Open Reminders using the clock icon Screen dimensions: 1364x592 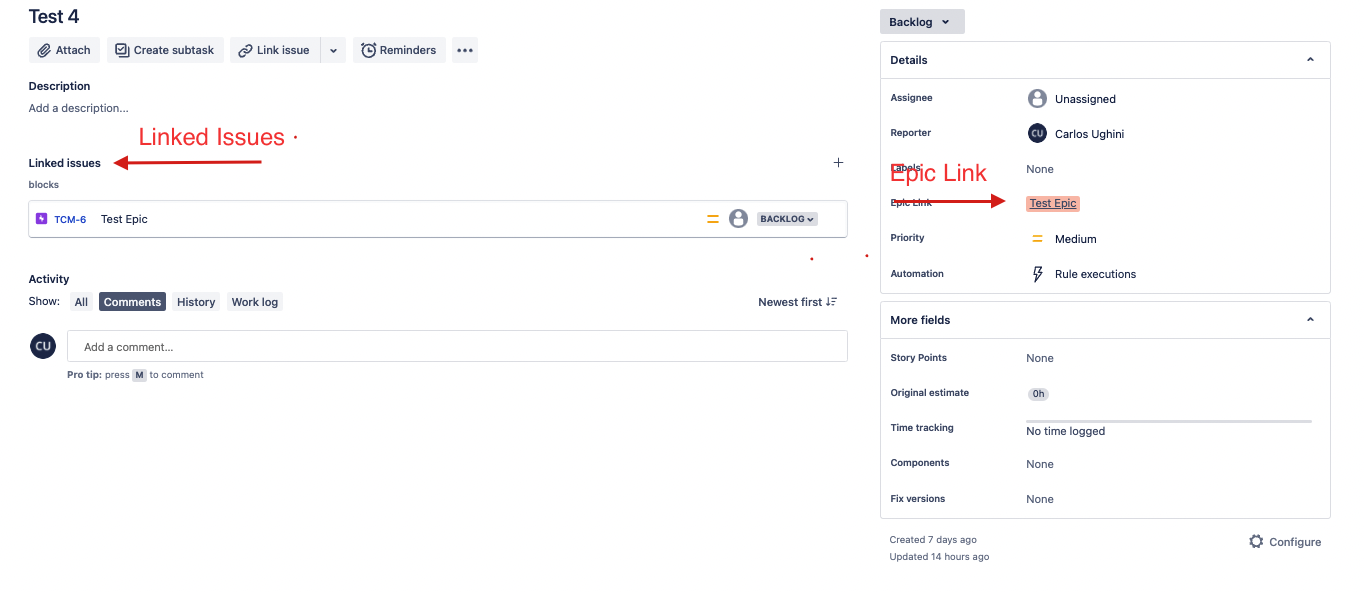point(369,49)
